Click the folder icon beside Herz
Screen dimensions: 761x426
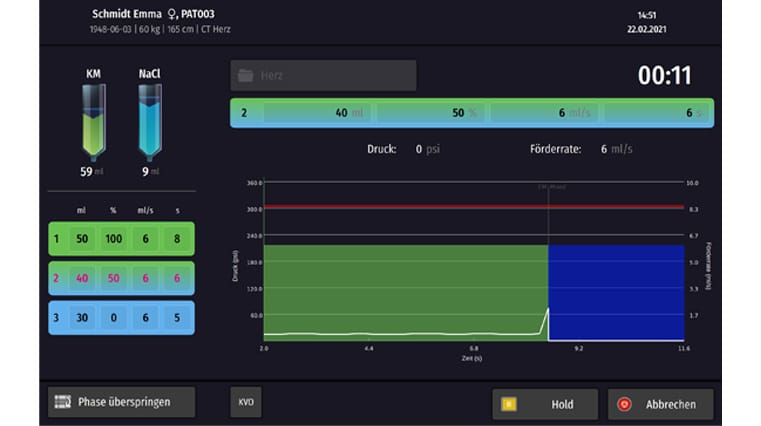pos(245,76)
